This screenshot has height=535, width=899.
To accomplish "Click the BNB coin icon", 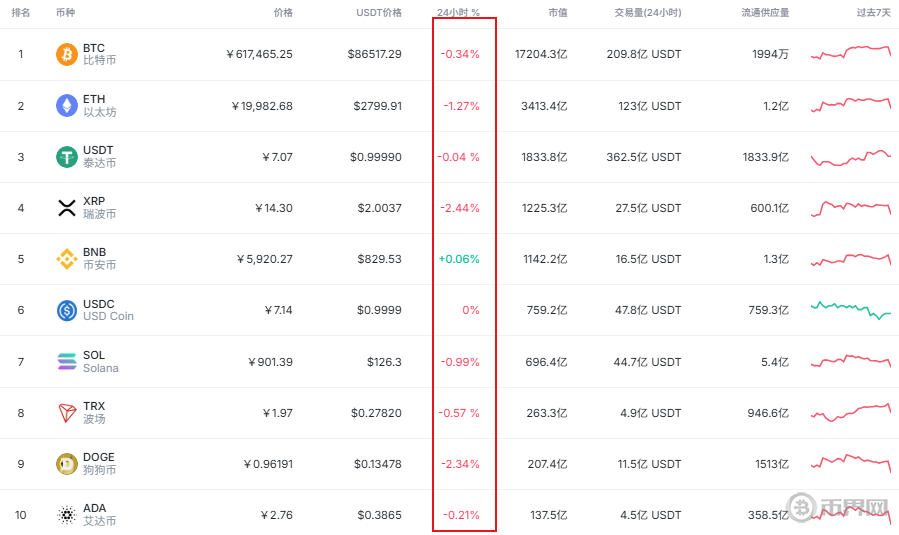I will [67, 259].
